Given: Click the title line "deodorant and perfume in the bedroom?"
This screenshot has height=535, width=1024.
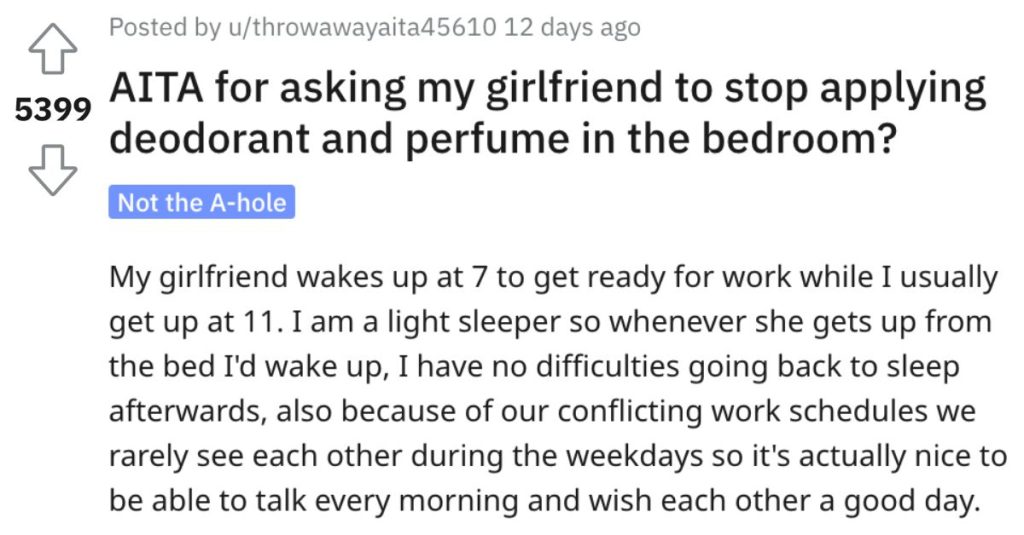Looking at the screenshot, I should 503,138.
